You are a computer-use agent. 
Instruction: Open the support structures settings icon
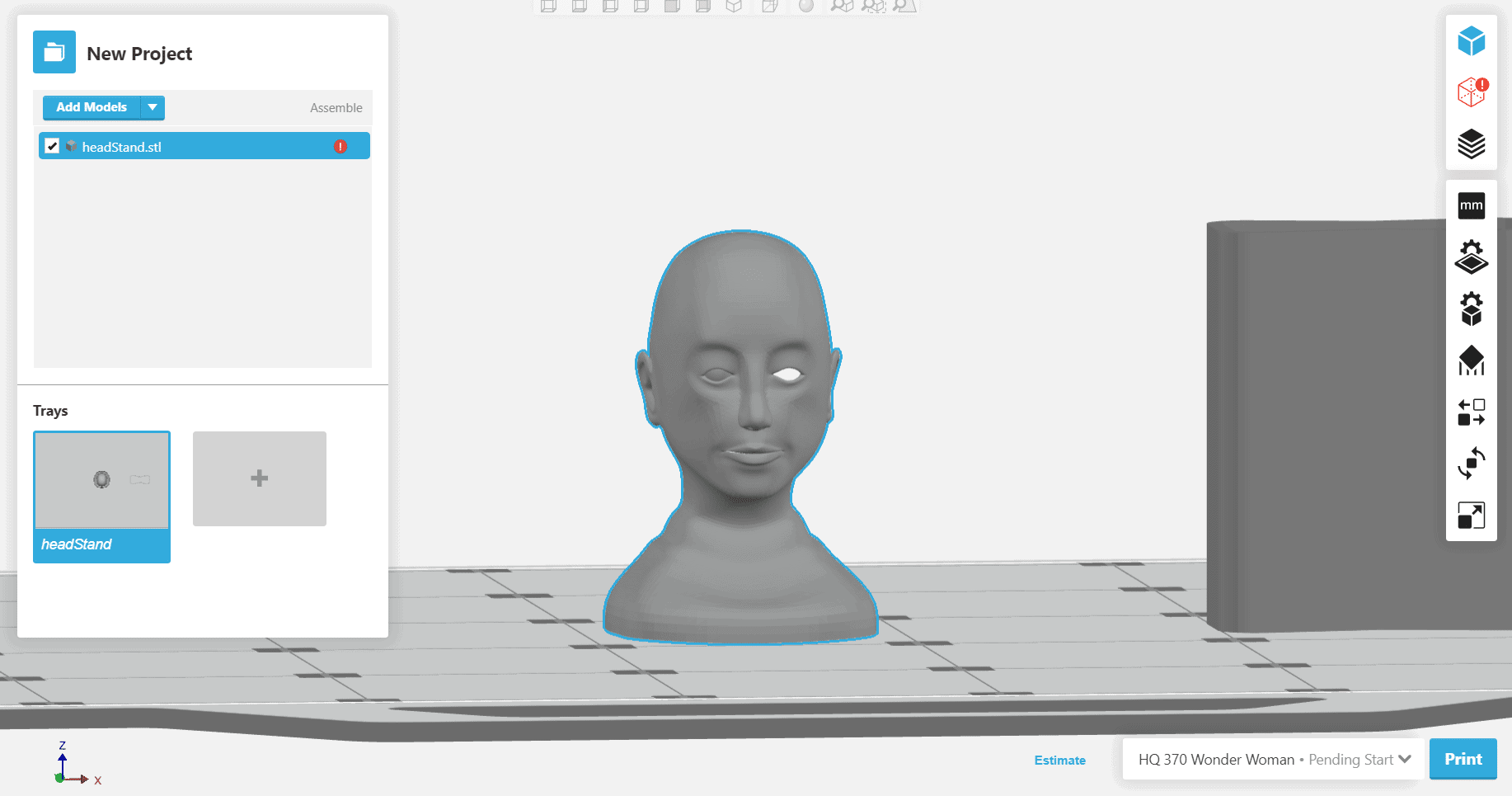pos(1471,360)
